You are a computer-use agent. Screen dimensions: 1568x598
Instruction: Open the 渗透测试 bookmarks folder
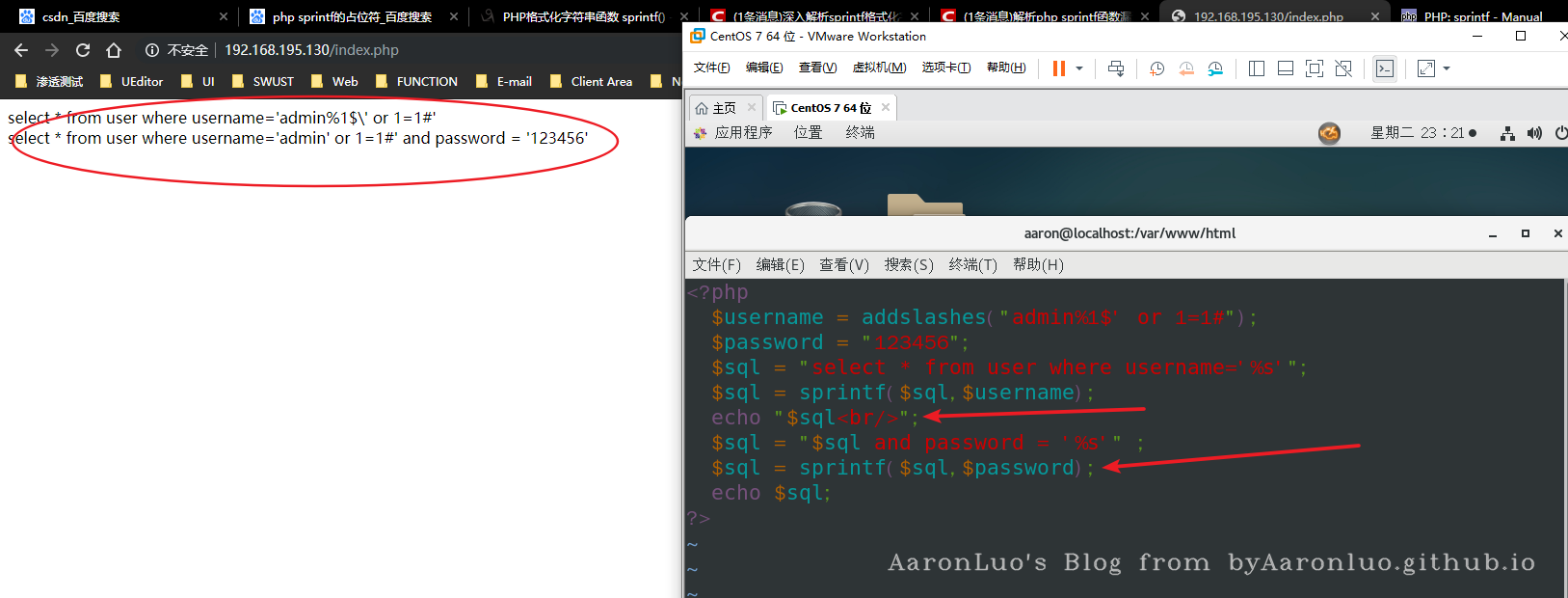click(x=59, y=82)
